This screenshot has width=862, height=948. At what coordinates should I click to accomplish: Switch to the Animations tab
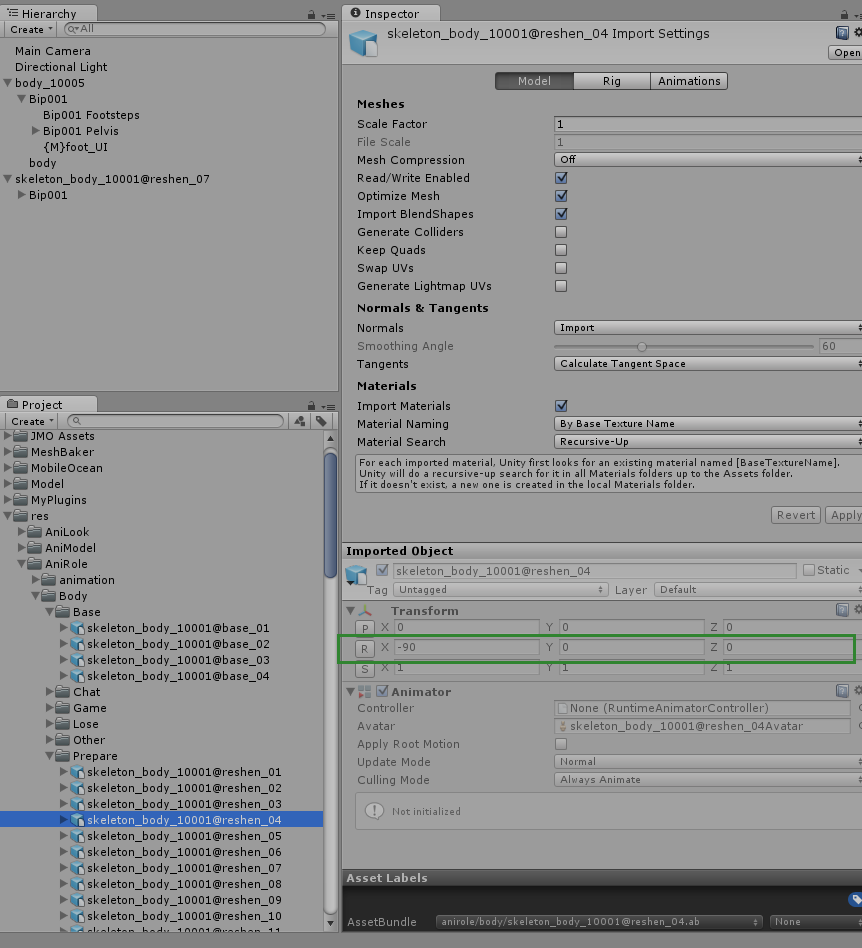[x=688, y=81]
